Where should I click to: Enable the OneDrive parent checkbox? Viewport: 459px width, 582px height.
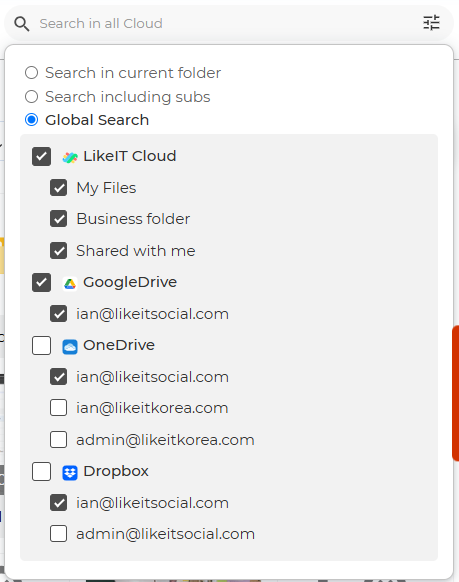click(x=42, y=346)
